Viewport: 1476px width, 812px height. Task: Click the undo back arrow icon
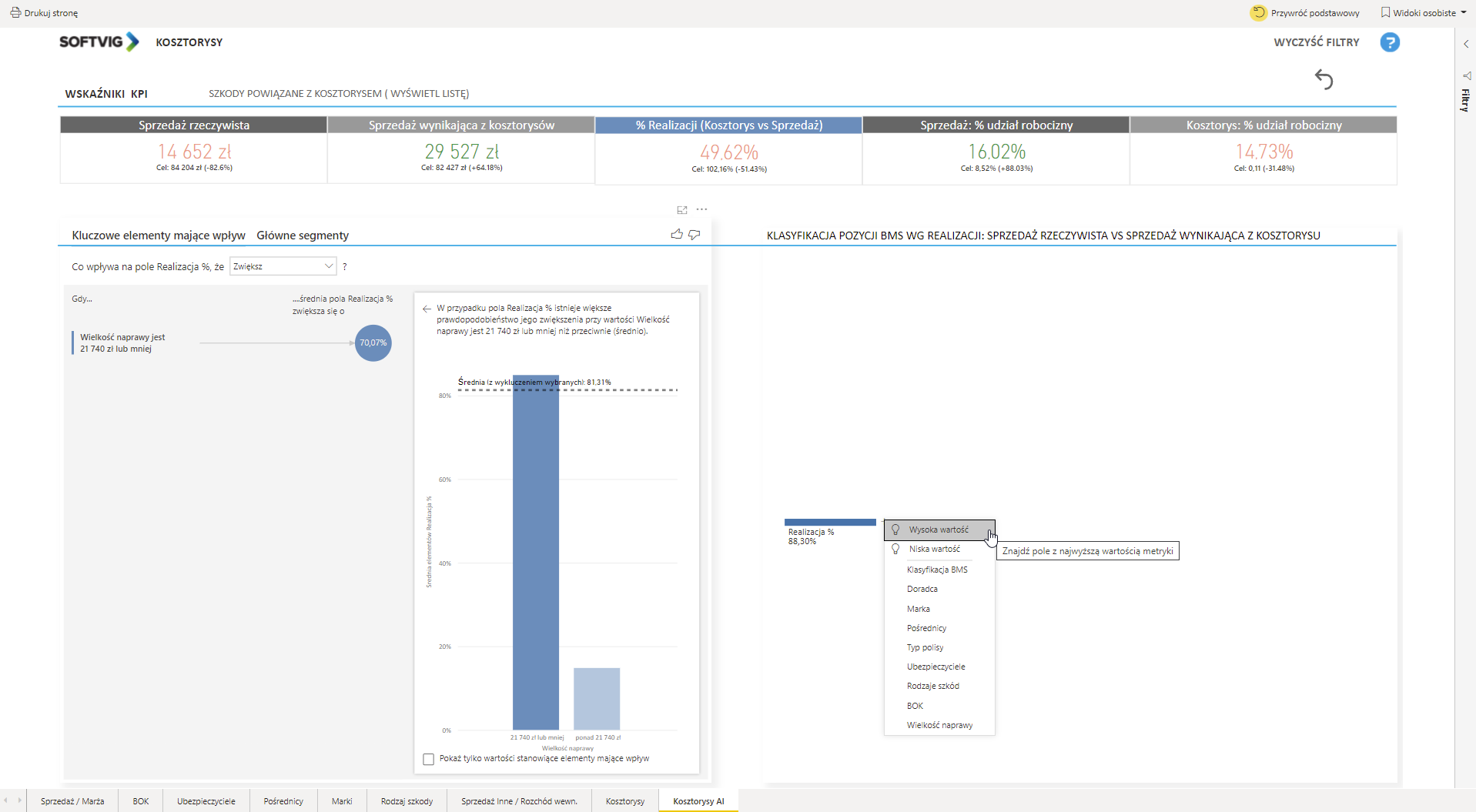[x=1324, y=79]
